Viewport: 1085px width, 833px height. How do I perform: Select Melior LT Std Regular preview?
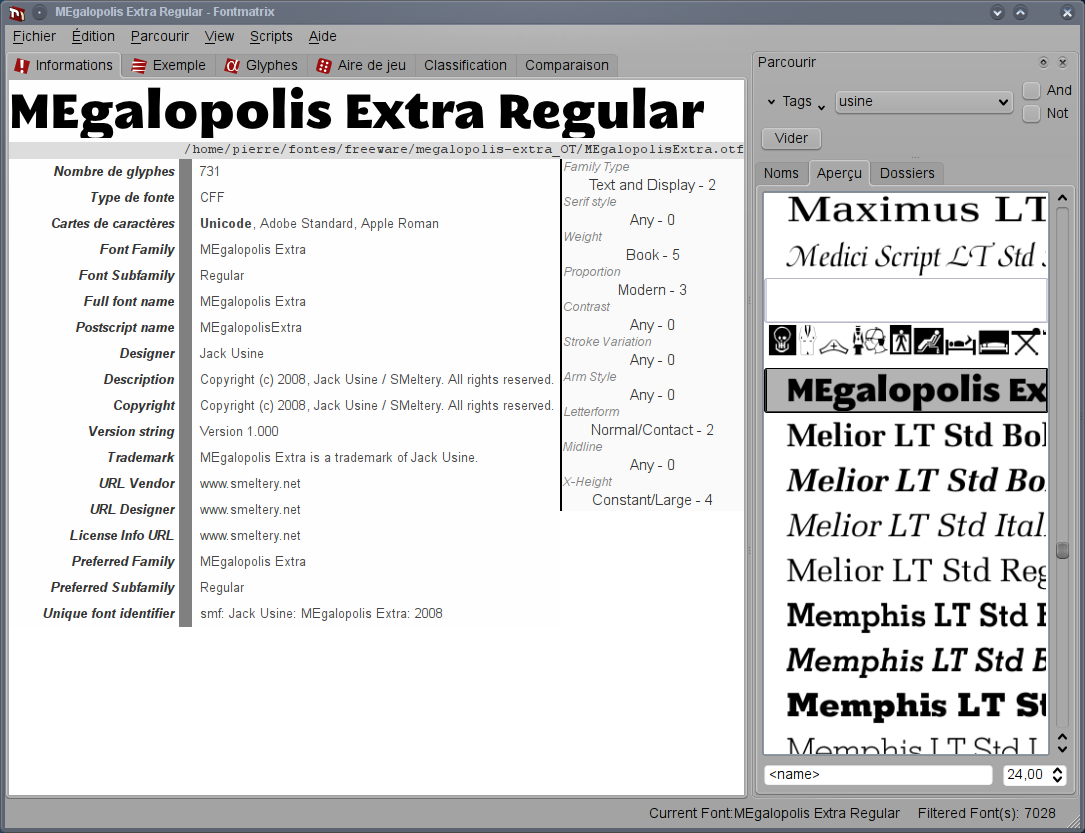pyautogui.click(x=906, y=570)
